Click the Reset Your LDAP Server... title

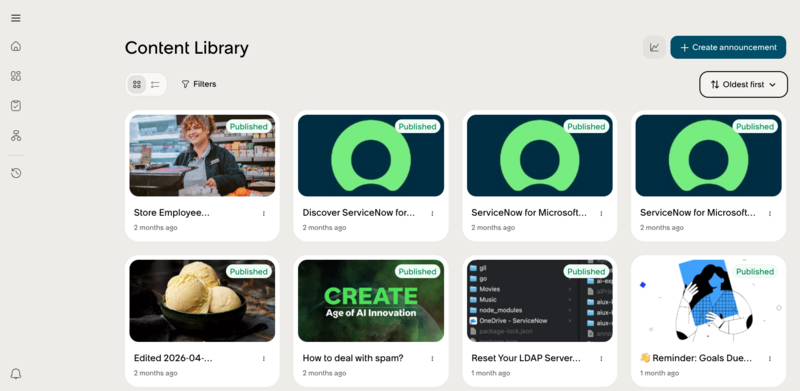(x=526, y=358)
